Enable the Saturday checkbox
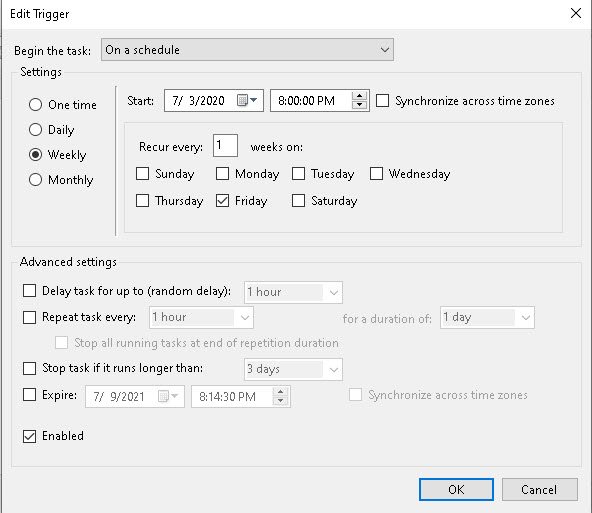Image resolution: width=592 pixels, height=513 pixels. click(x=298, y=200)
